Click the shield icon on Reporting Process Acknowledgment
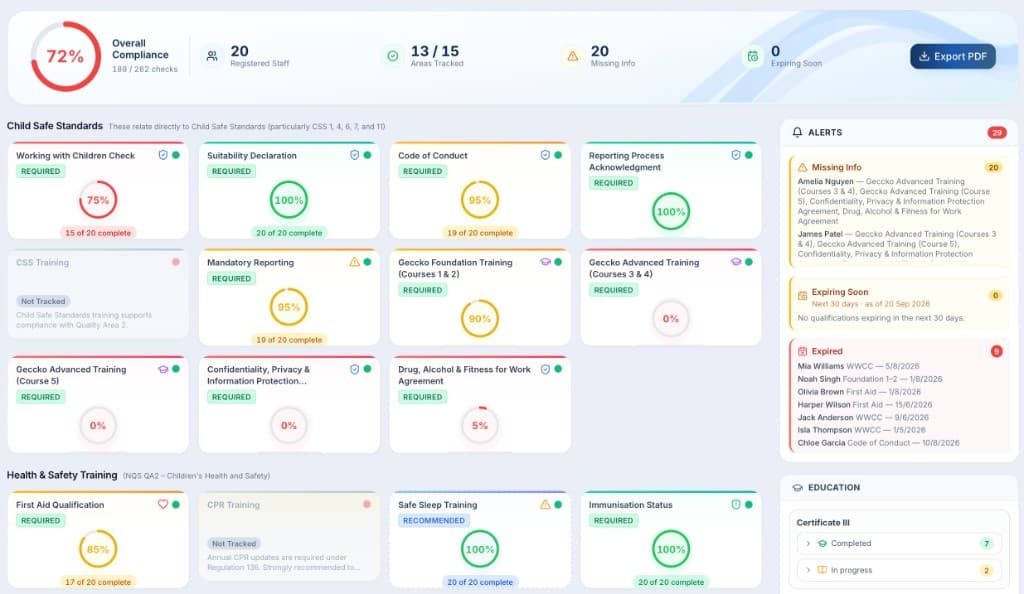1024x594 pixels. click(x=736, y=155)
